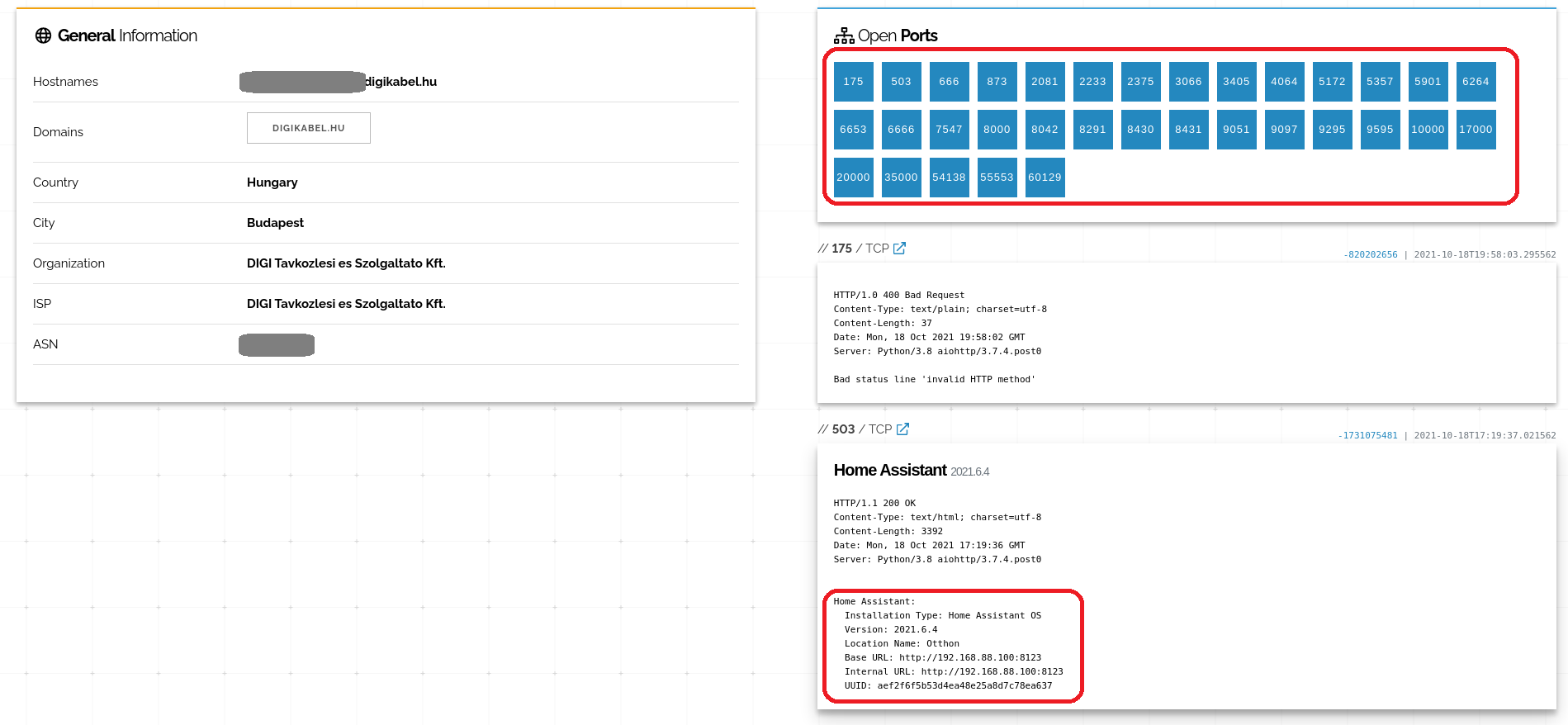
Task: Jump to port 6666
Action: (x=902, y=130)
